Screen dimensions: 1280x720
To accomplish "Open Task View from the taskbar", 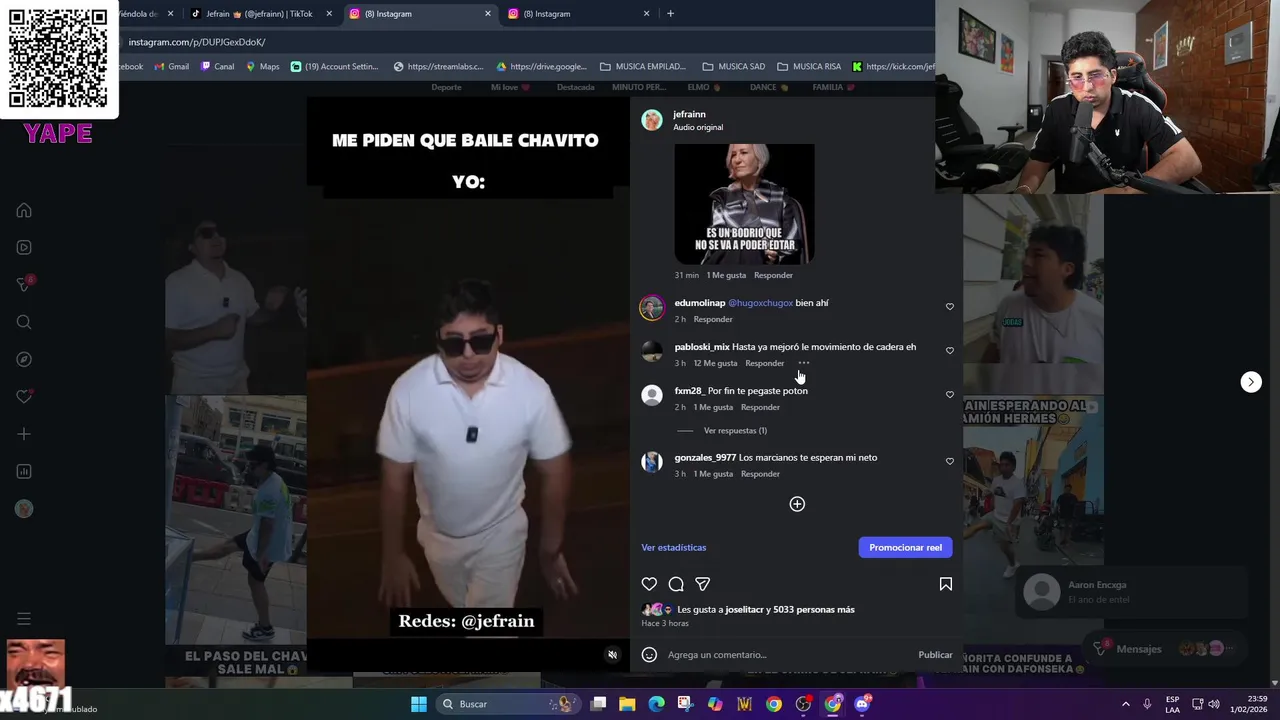I will [x=598, y=704].
